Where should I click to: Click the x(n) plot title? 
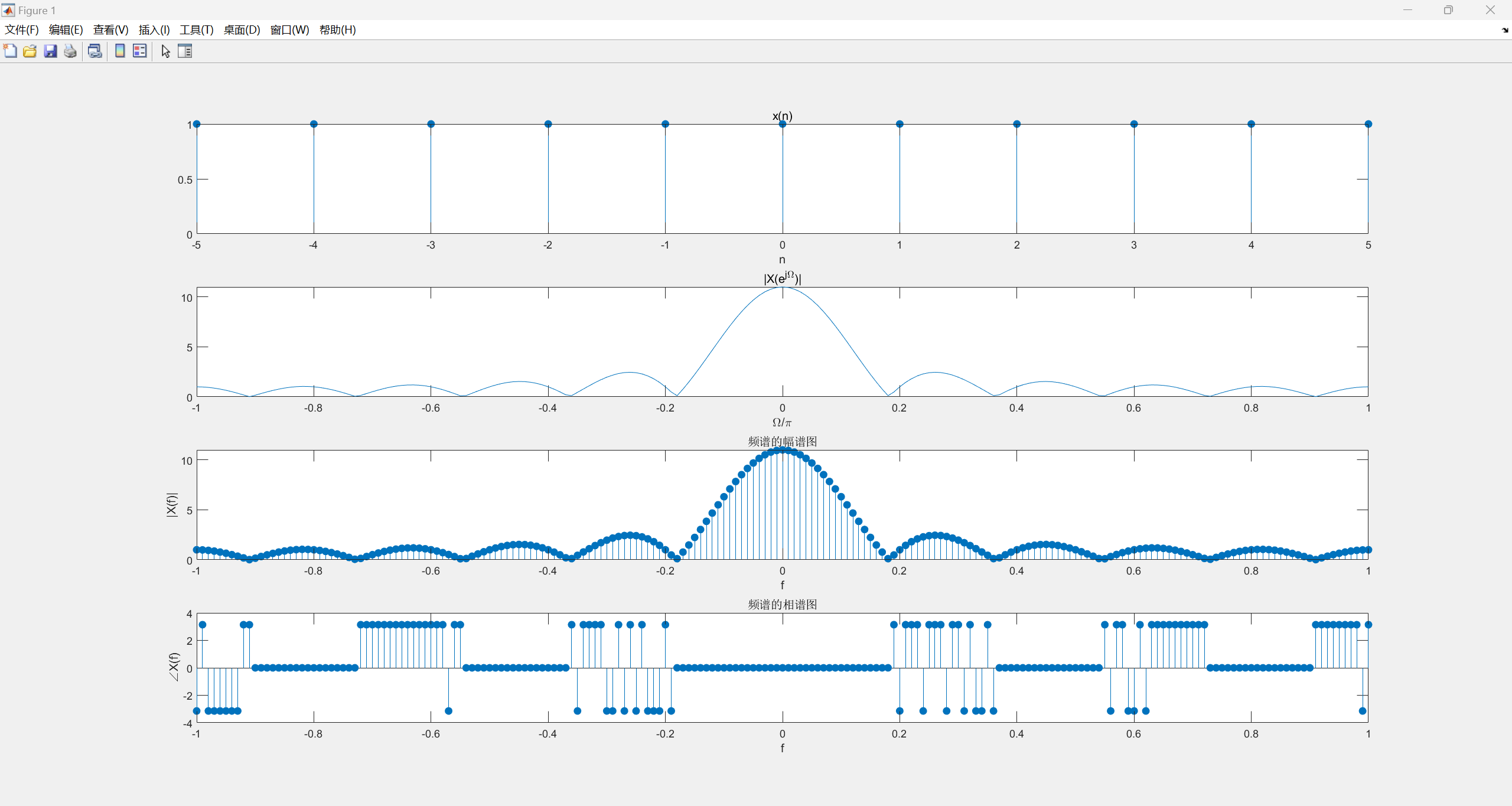click(782, 116)
